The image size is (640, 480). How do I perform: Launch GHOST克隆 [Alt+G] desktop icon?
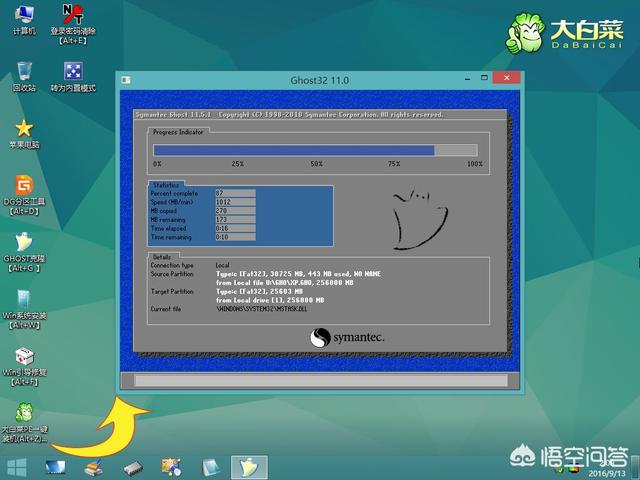24,252
